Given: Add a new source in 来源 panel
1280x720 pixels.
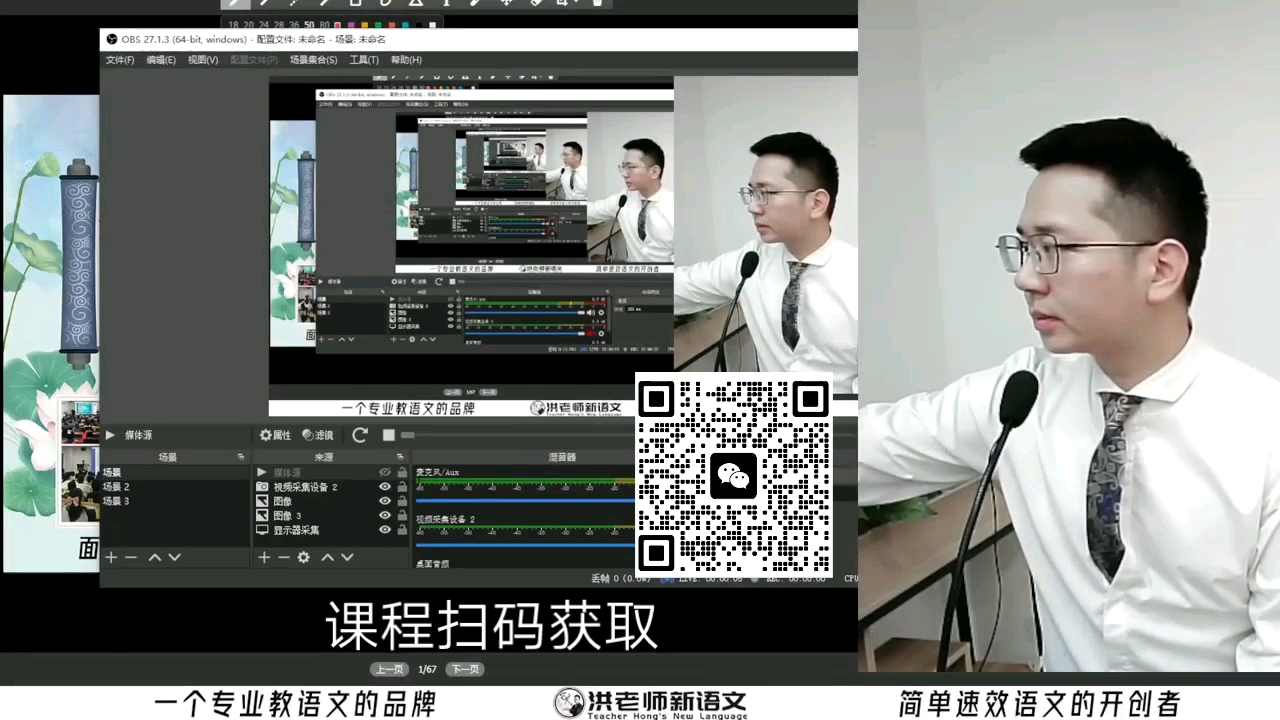Looking at the screenshot, I should click(x=264, y=557).
